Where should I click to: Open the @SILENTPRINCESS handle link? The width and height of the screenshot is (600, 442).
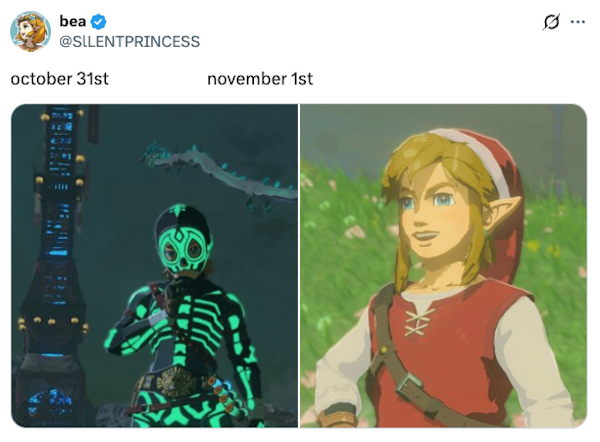pos(130,41)
